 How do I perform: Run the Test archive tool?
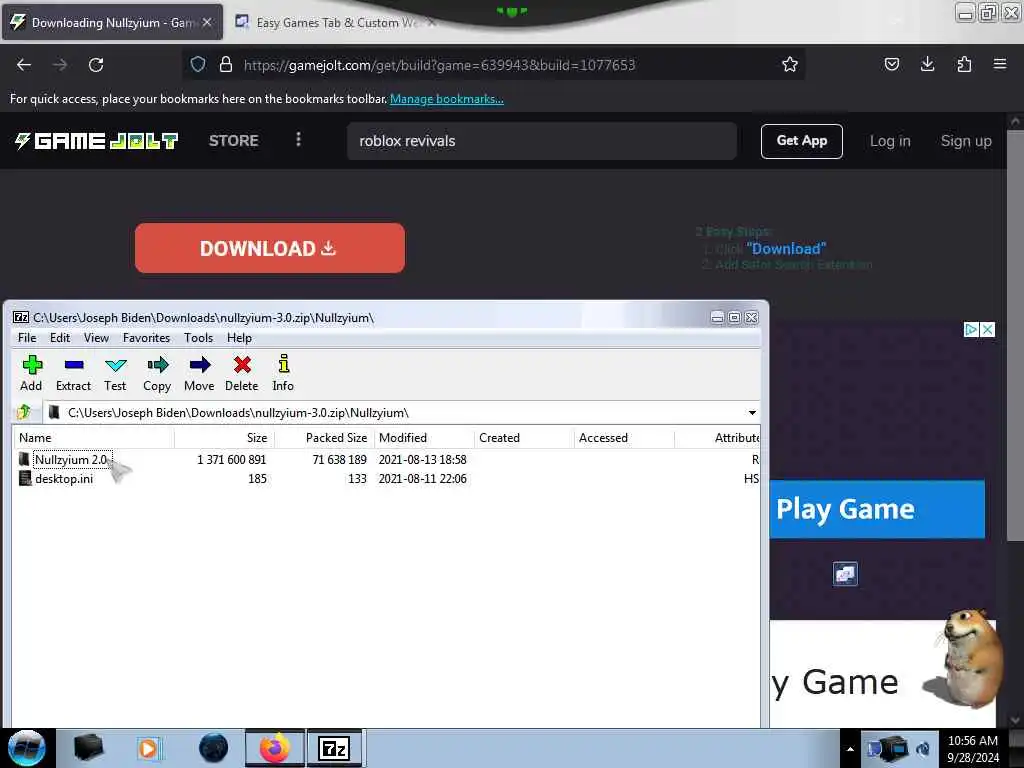[115, 373]
